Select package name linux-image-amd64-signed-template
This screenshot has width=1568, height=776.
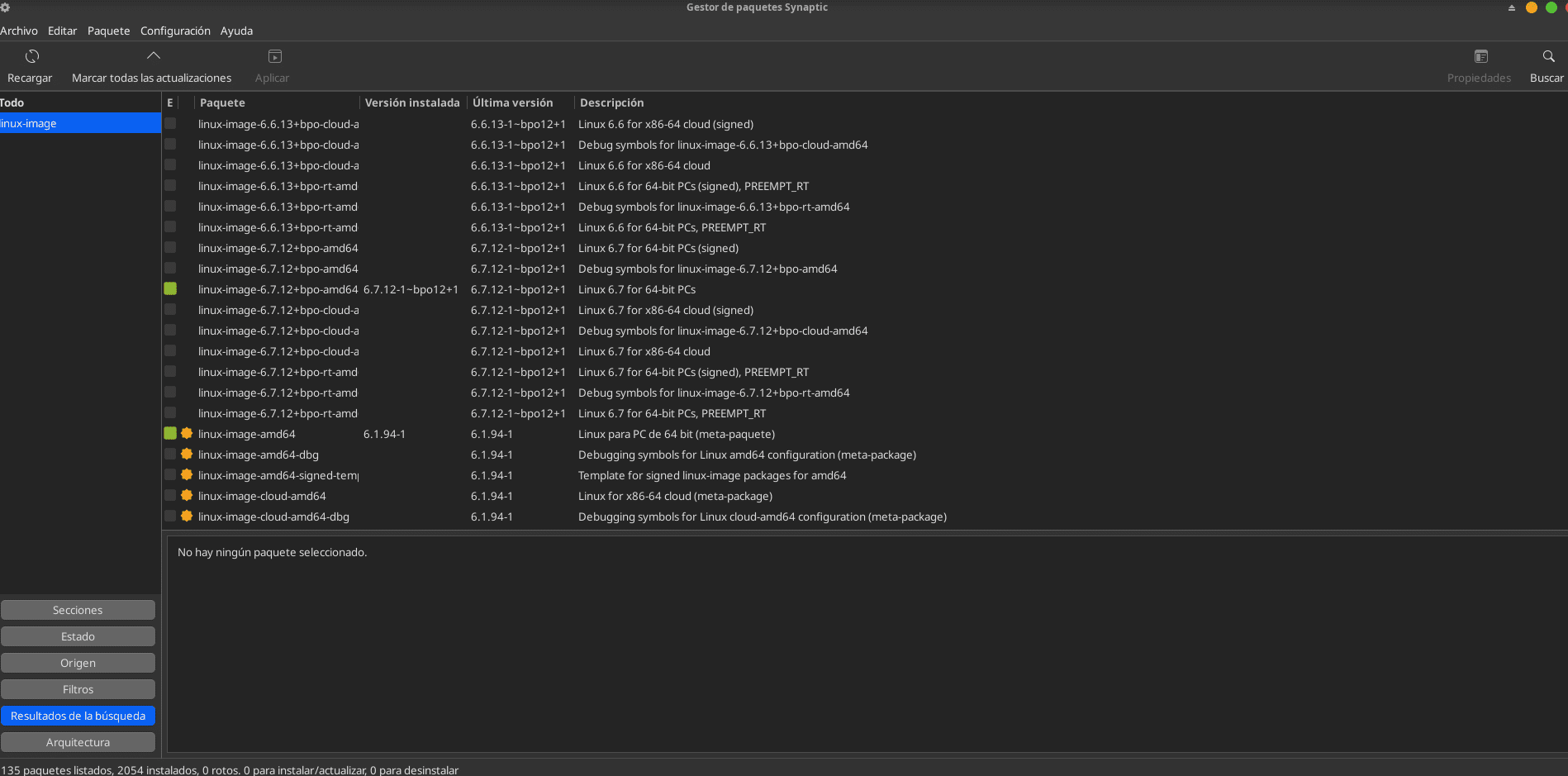[278, 475]
